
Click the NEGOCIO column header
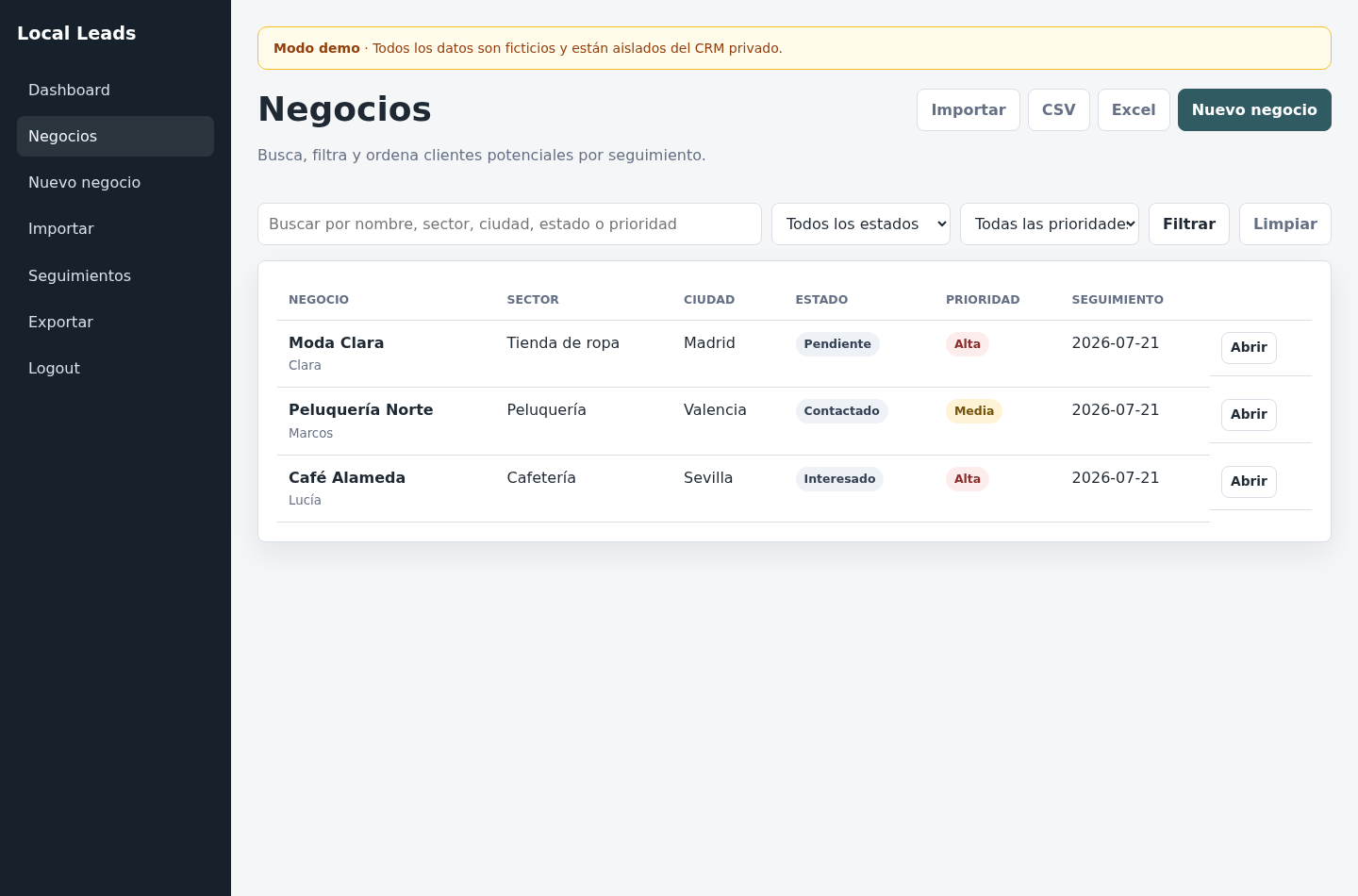click(319, 300)
